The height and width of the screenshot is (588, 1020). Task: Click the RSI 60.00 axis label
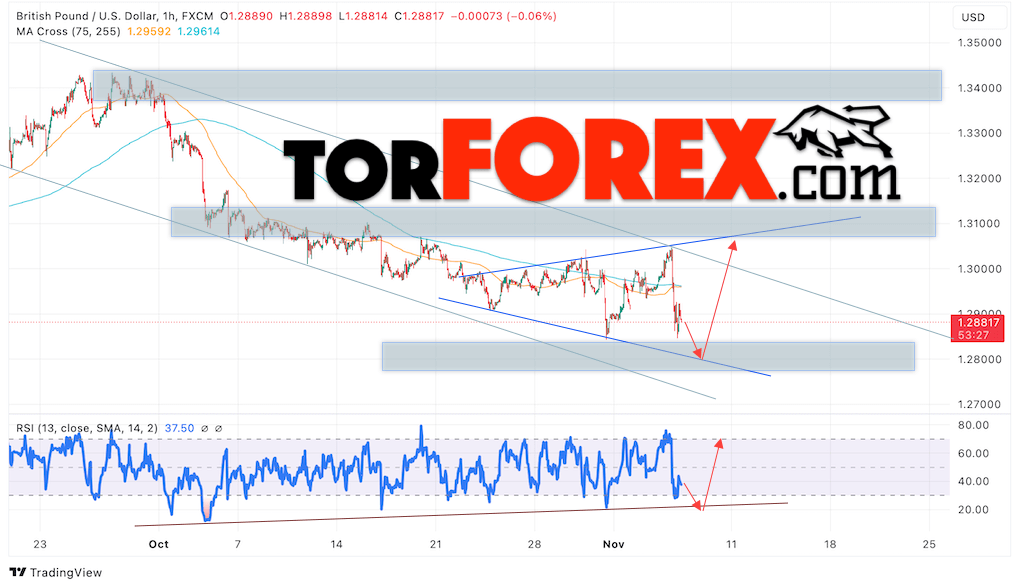coord(973,453)
